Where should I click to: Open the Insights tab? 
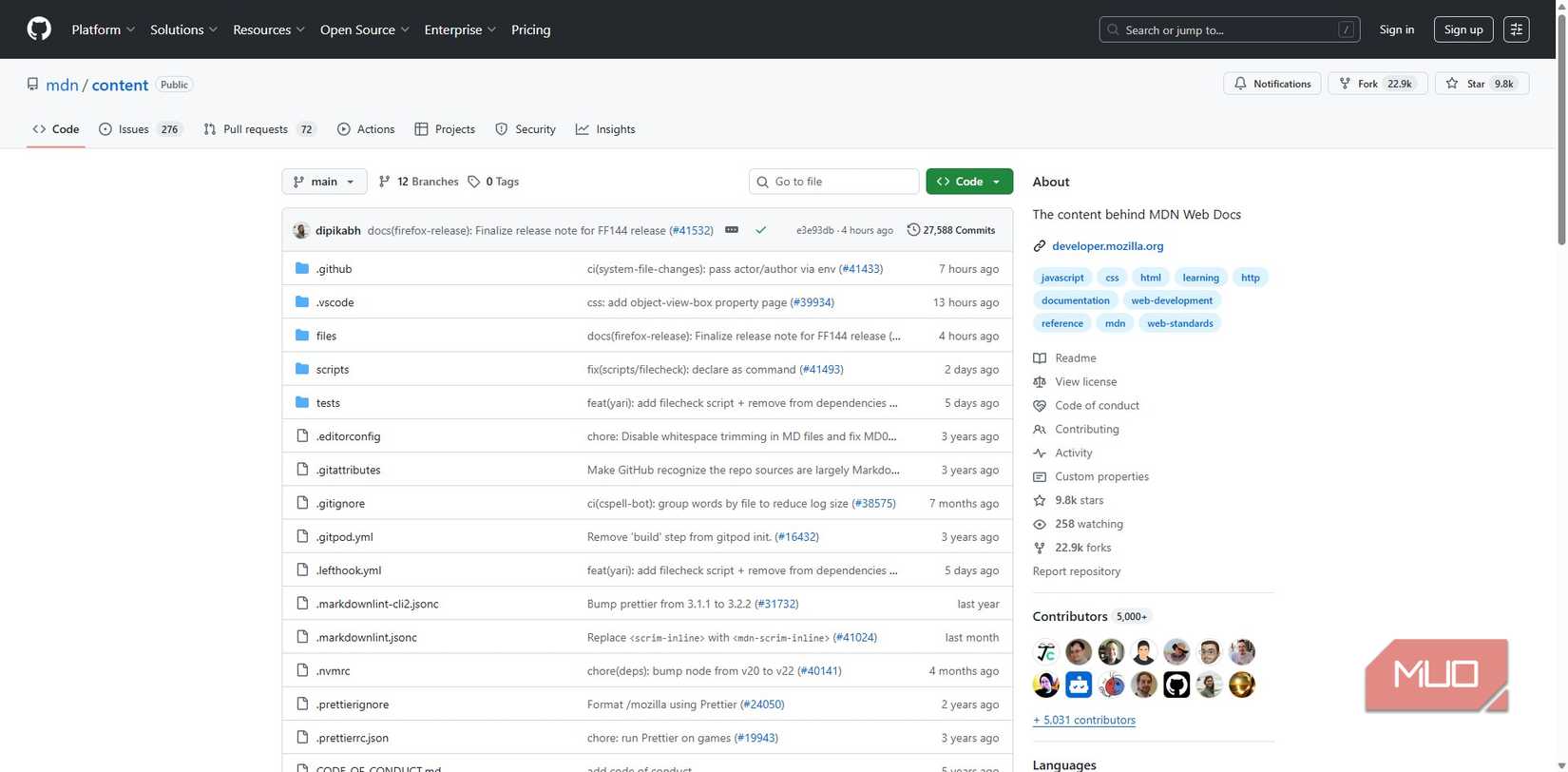pyautogui.click(x=605, y=129)
